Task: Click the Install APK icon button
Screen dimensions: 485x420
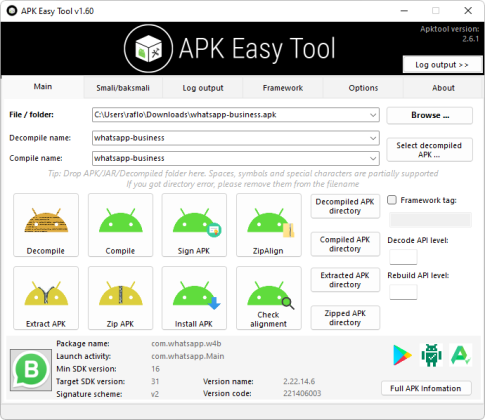Action: pyautogui.click(x=194, y=298)
